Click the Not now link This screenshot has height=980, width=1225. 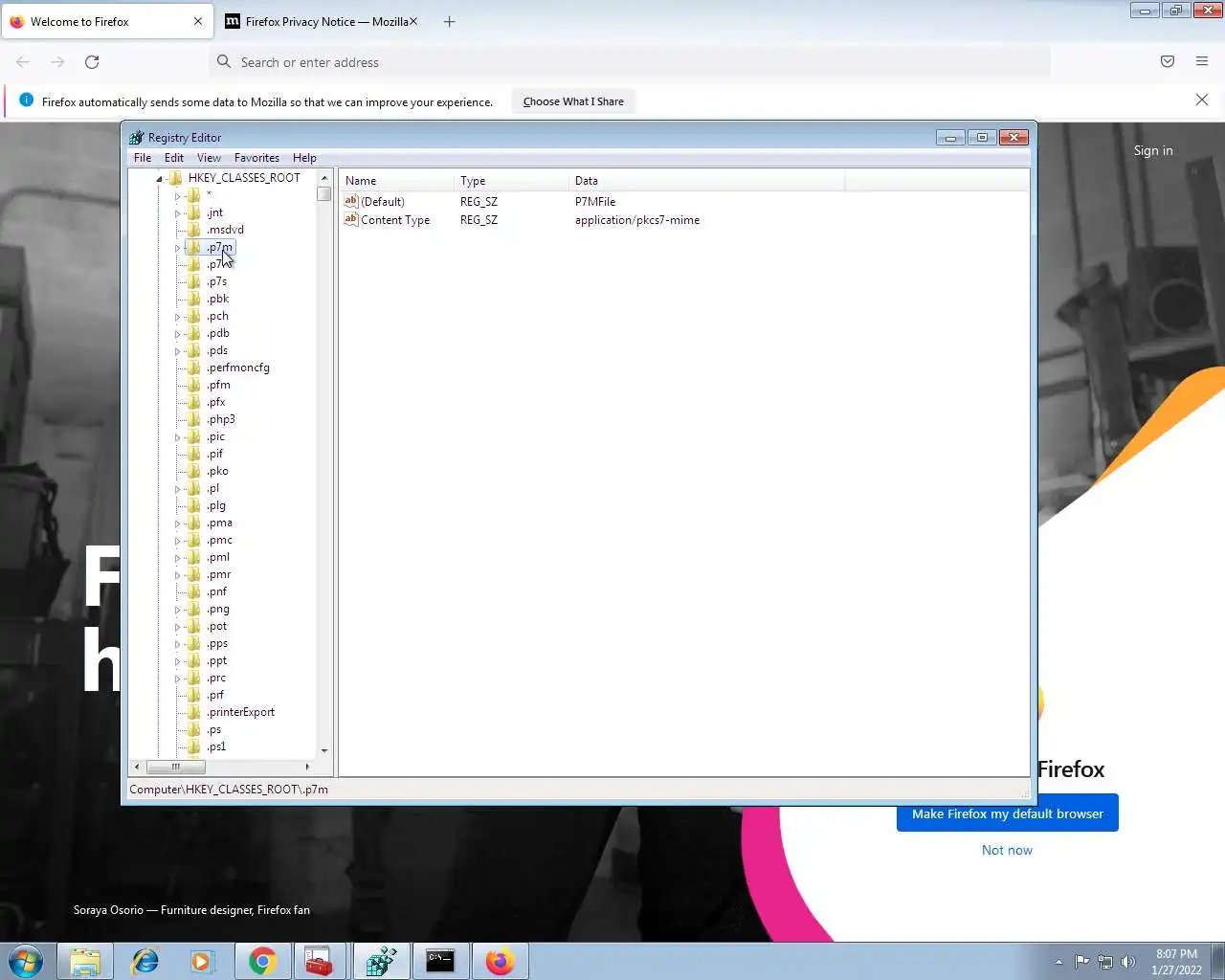point(1007,850)
